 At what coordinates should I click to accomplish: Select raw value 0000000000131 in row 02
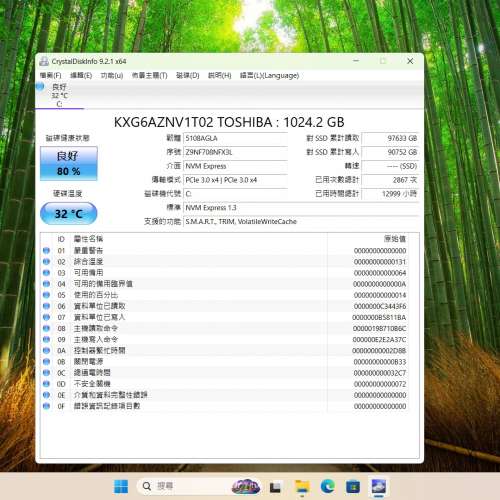380,262
